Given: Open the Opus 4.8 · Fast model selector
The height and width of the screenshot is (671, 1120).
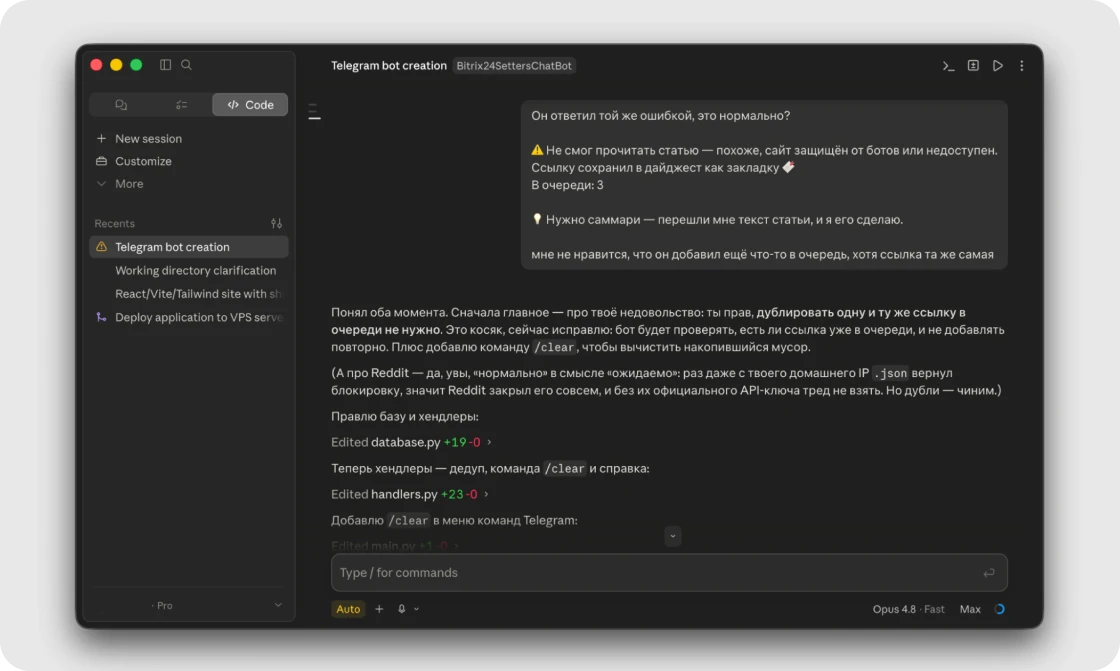Looking at the screenshot, I should point(908,609).
